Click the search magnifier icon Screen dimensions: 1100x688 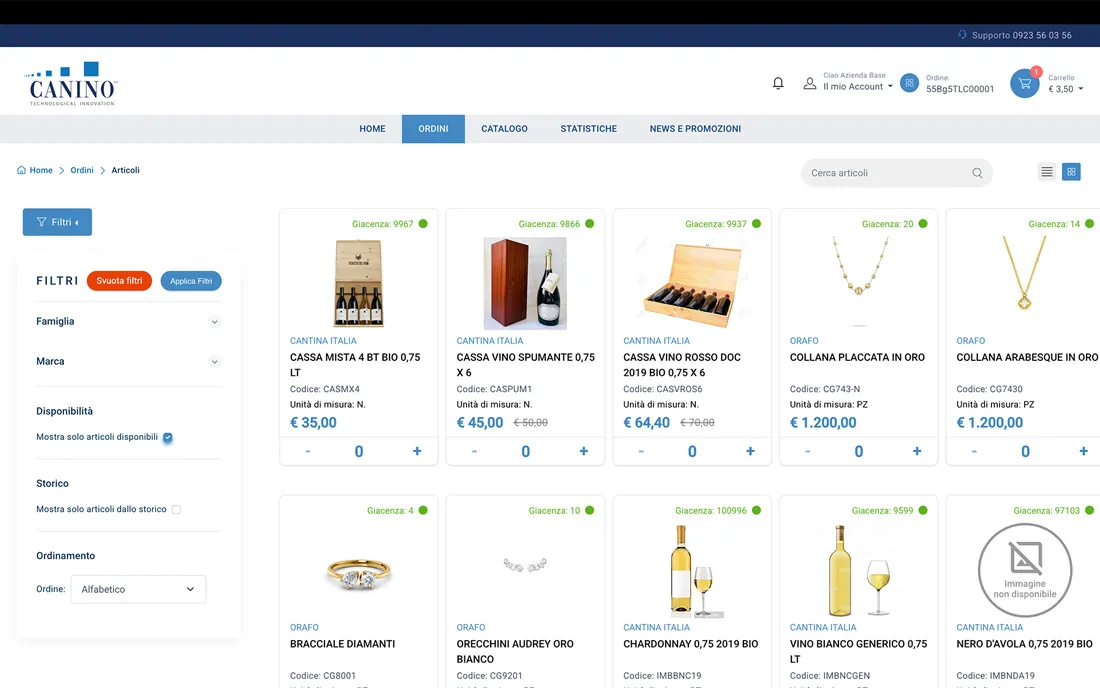click(x=977, y=173)
